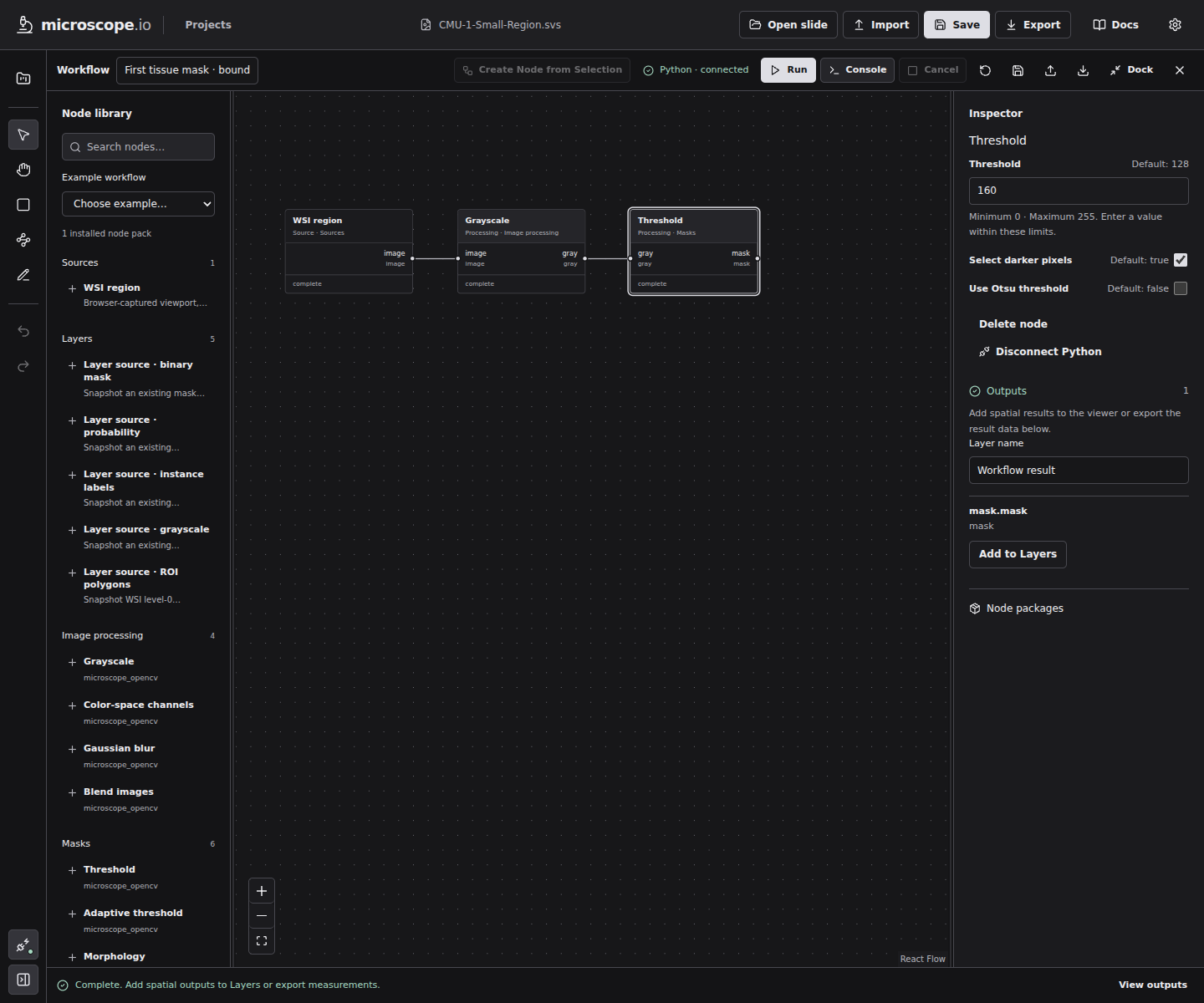Select the polygon node tool

pos(23,240)
